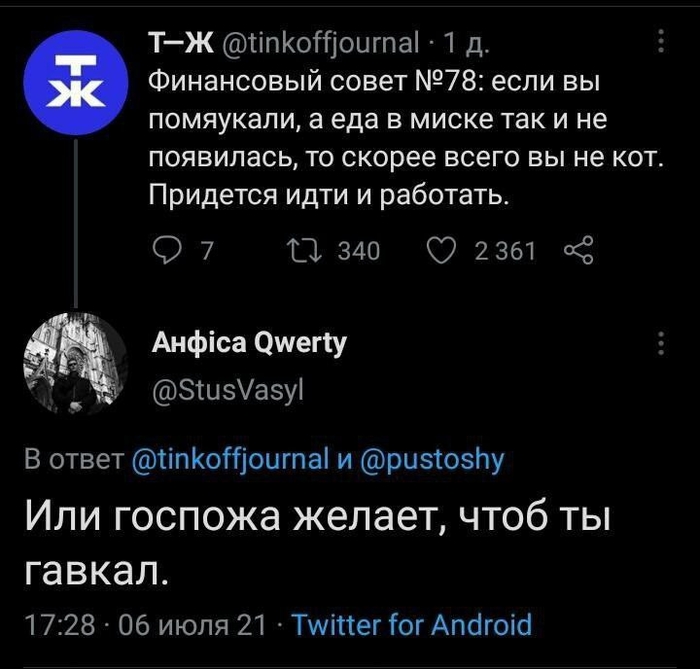Click the Анфіса Qwerty display name
This screenshot has height=669, width=700.
(x=248, y=343)
